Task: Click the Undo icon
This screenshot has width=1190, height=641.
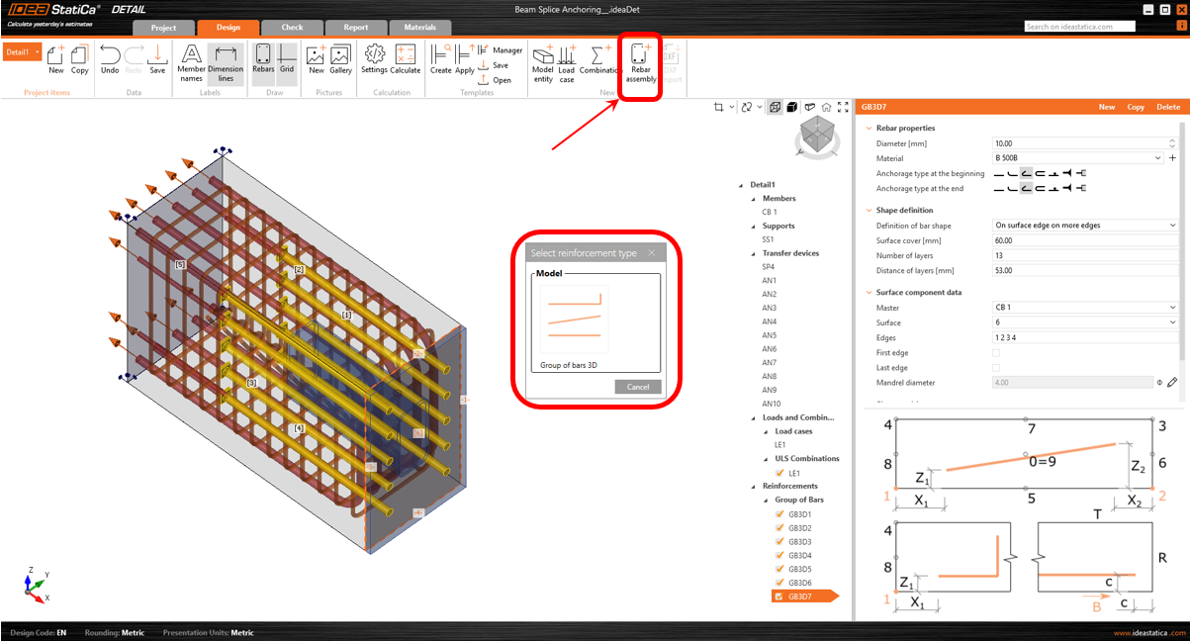Action: pyautogui.click(x=110, y=61)
